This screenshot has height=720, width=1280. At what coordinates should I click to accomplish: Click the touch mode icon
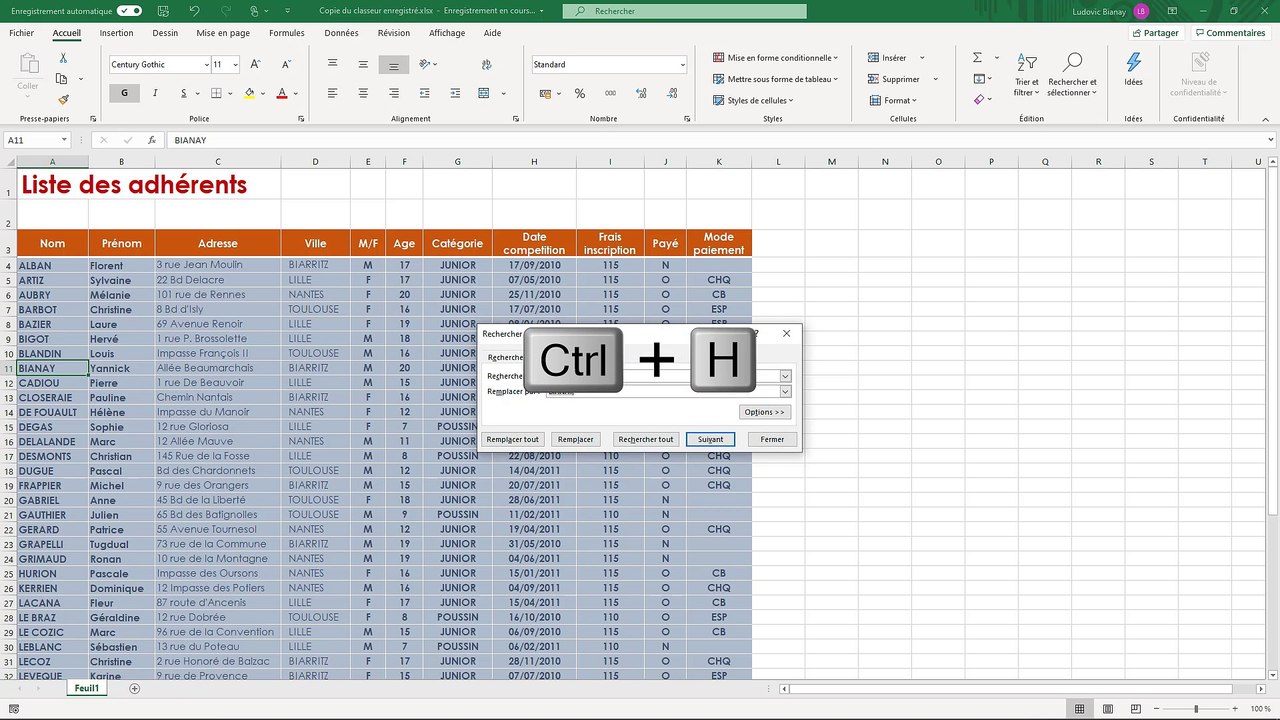(x=256, y=11)
